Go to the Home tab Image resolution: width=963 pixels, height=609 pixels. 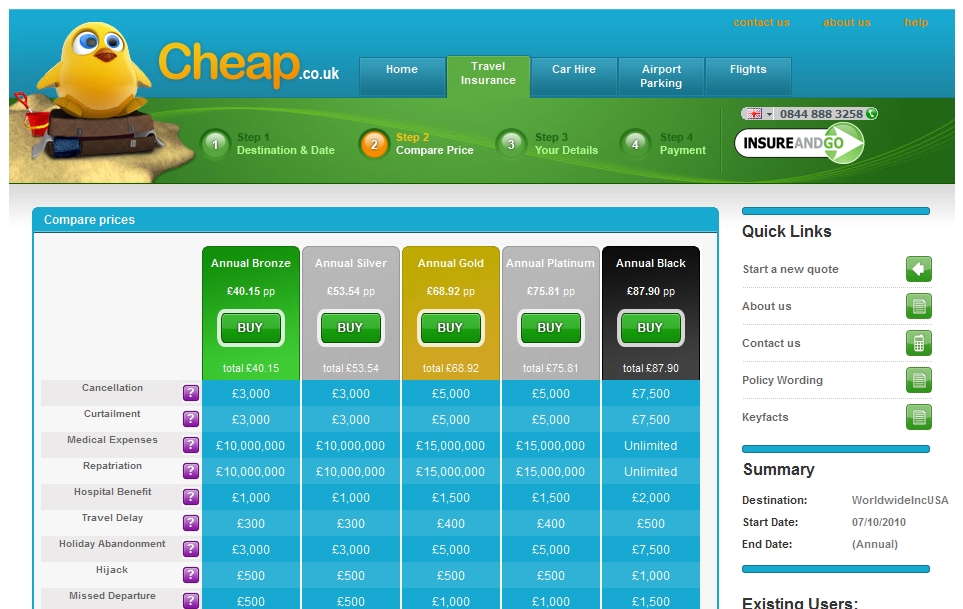(x=402, y=76)
